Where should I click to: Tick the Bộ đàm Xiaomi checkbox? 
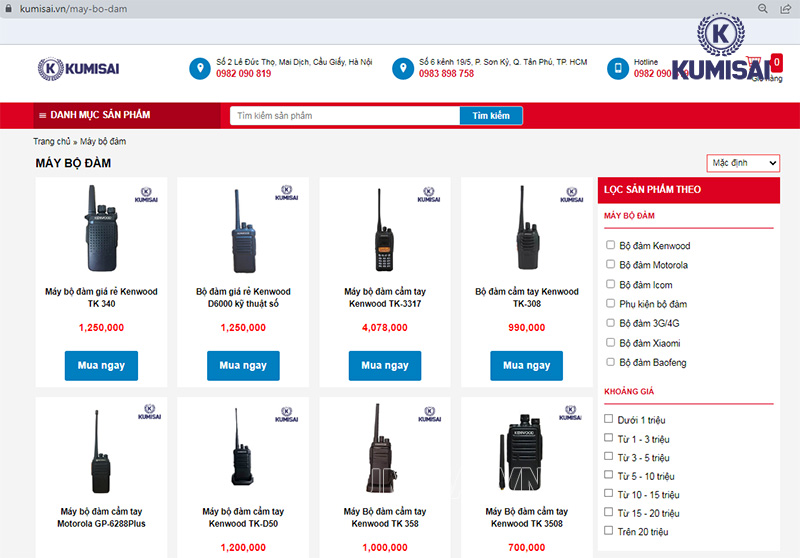[x=610, y=342]
